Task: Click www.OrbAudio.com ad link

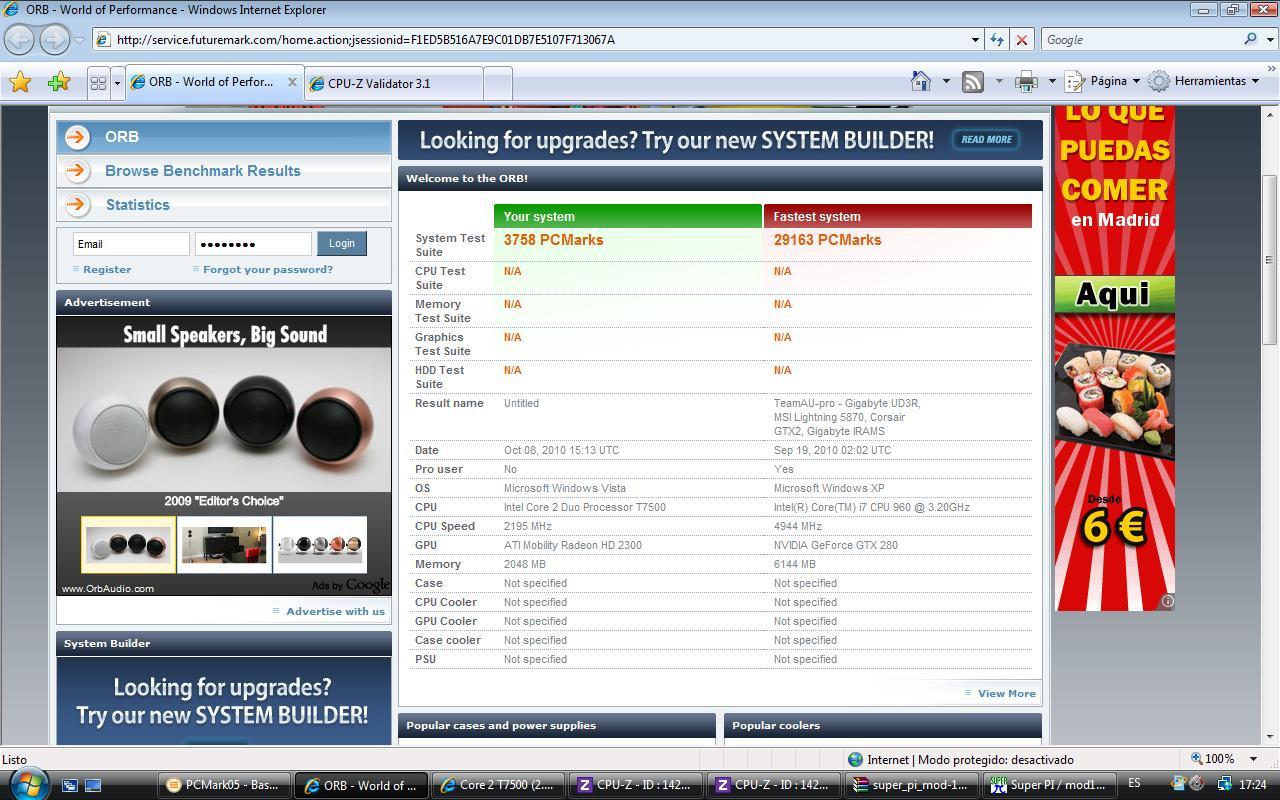Action: click(108, 589)
